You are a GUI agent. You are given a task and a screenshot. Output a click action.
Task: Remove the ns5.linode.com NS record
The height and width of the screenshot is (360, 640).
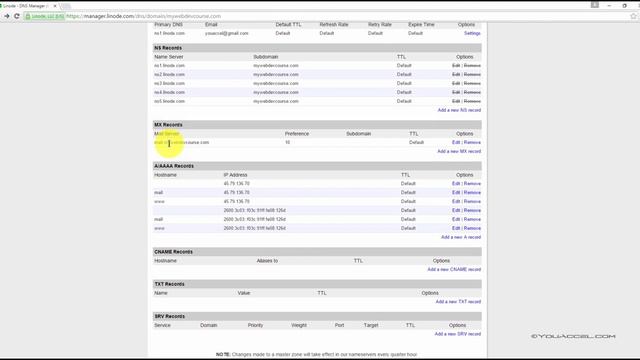pos(472,101)
